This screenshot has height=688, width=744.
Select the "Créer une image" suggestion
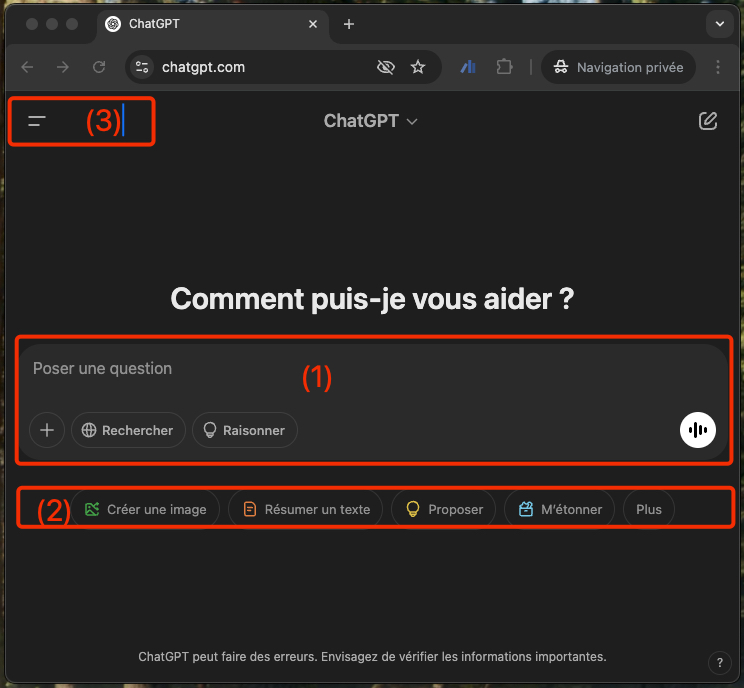pyautogui.click(x=146, y=509)
